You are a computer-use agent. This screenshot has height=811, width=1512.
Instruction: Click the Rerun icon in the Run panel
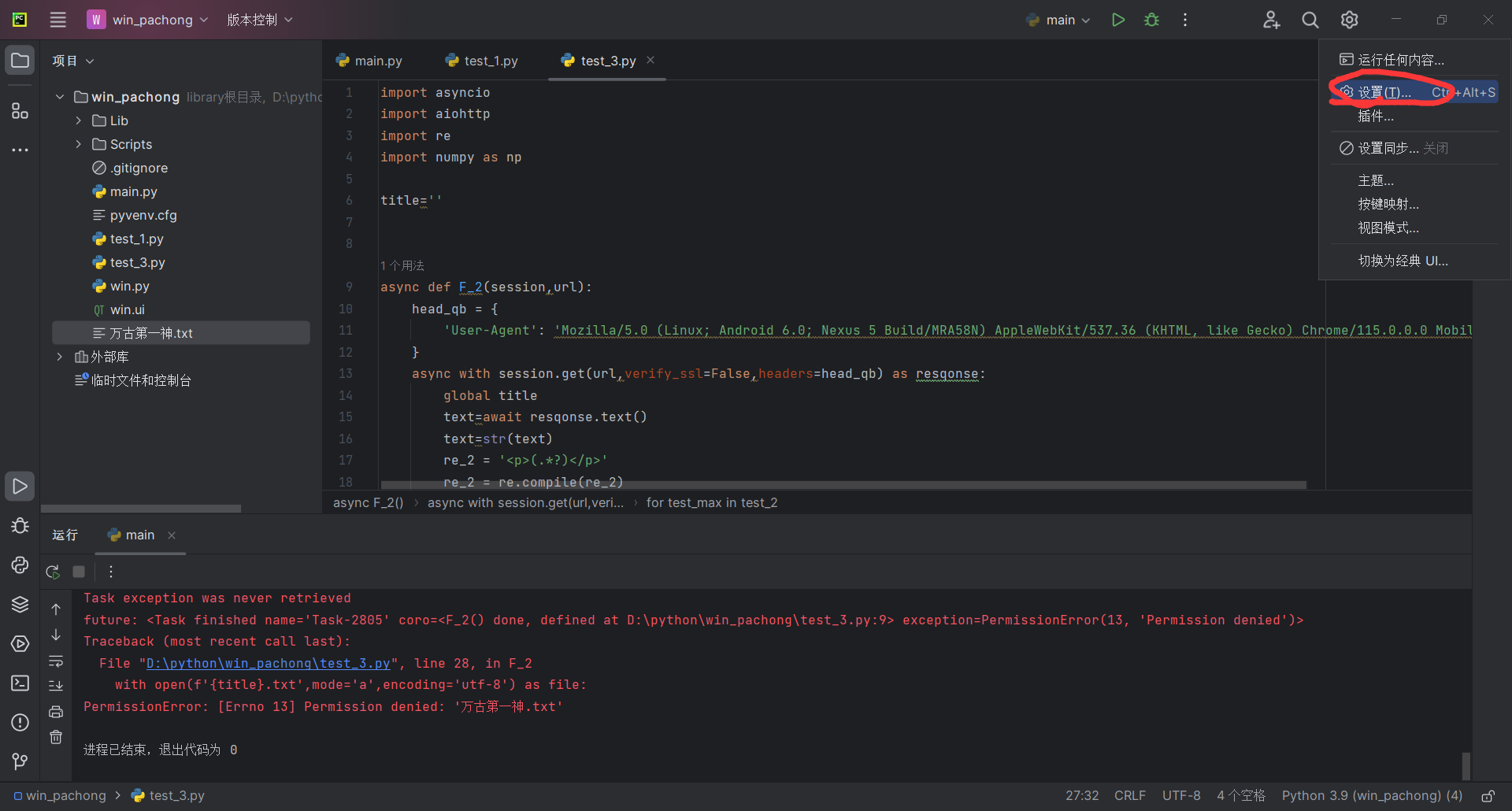pos(53,572)
